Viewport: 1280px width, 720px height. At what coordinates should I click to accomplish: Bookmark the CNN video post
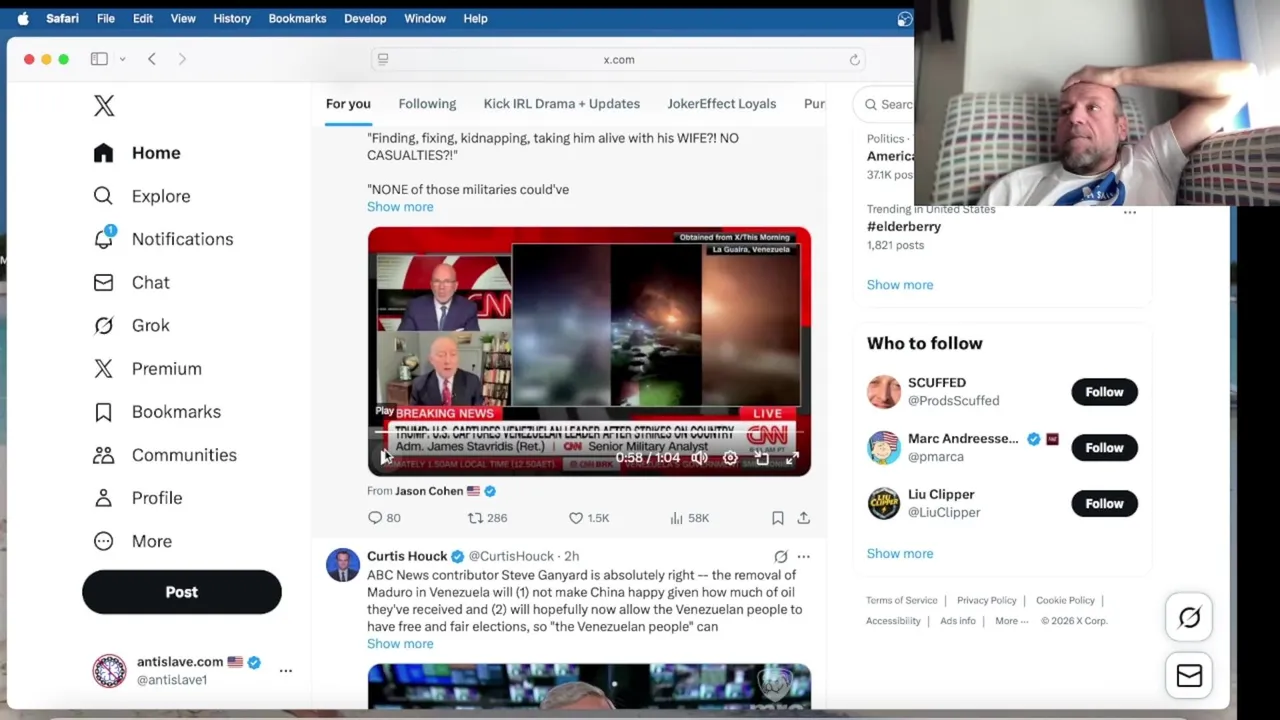click(777, 518)
